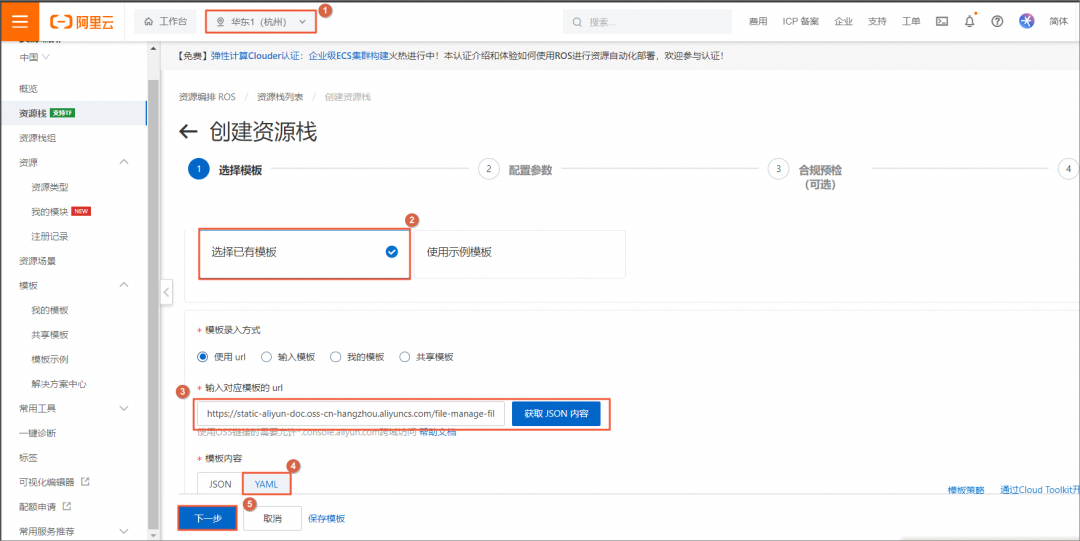Open the 帮助文档 link

pyautogui.click(x=437, y=432)
